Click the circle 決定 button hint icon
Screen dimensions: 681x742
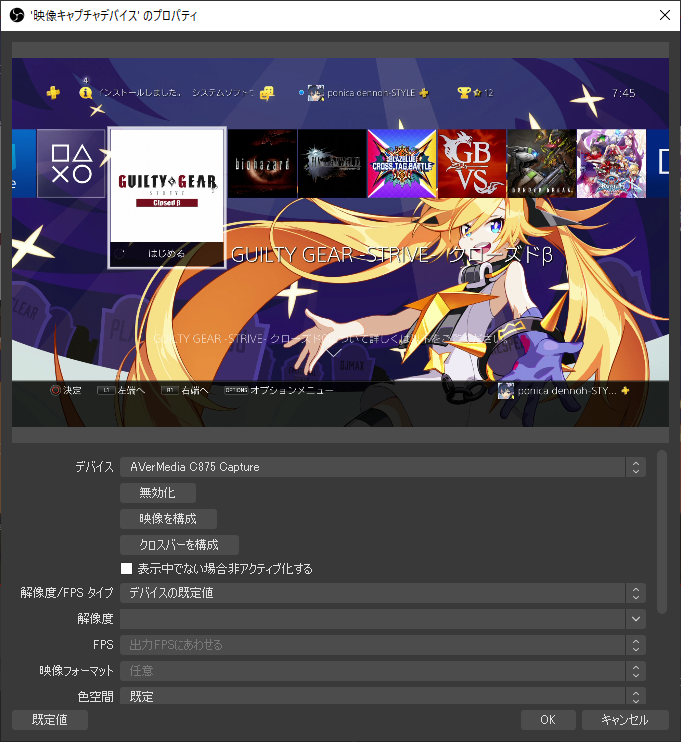(55, 390)
